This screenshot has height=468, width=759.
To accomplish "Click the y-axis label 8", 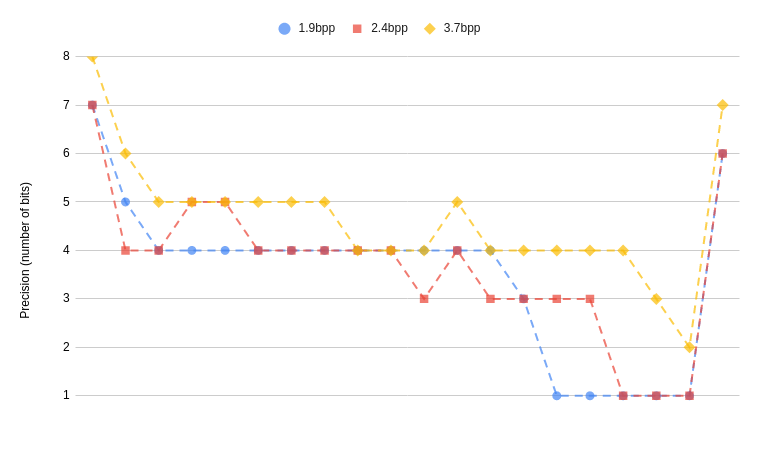I will coord(66,56).
